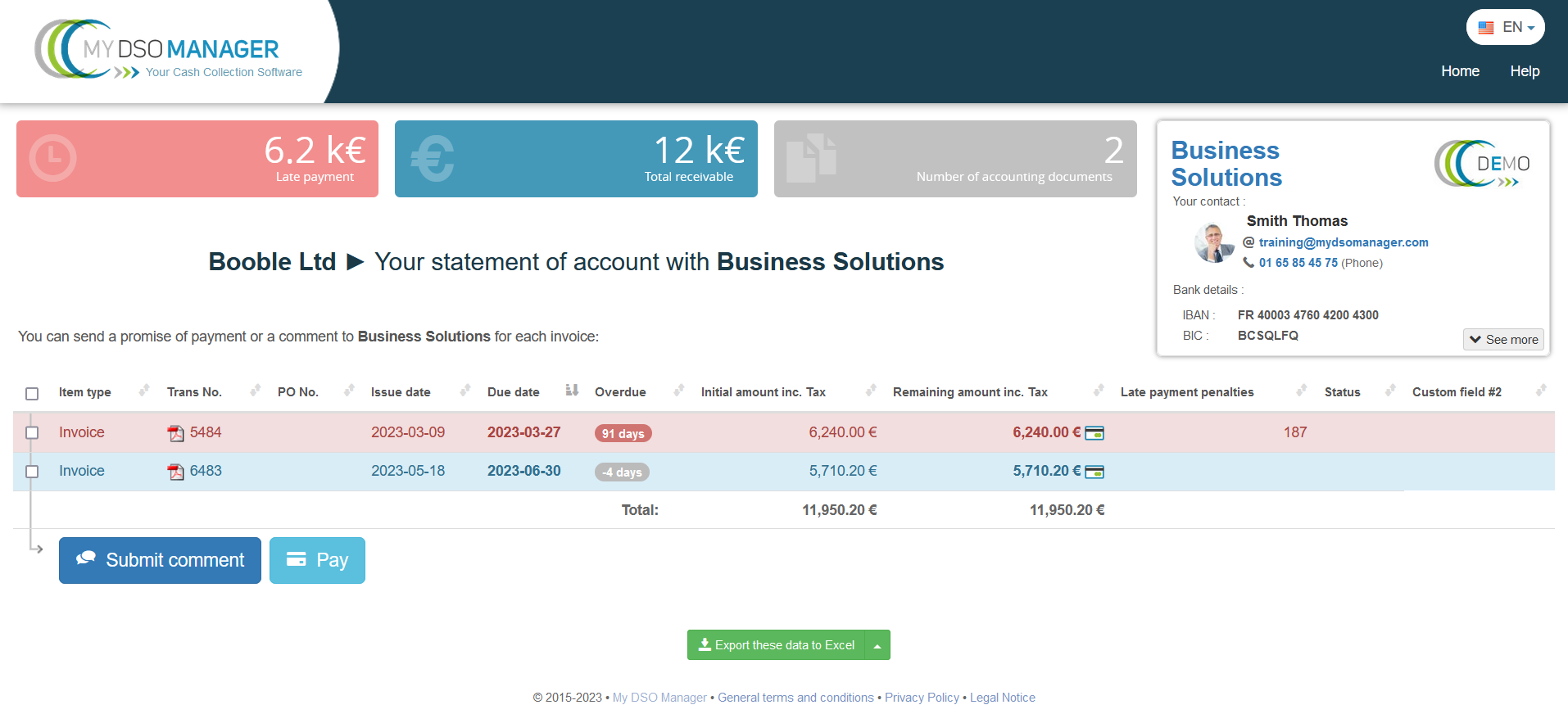The height and width of the screenshot is (714, 1568).
Task: Select checkbox for invoice 6483 row
Action: (32, 472)
